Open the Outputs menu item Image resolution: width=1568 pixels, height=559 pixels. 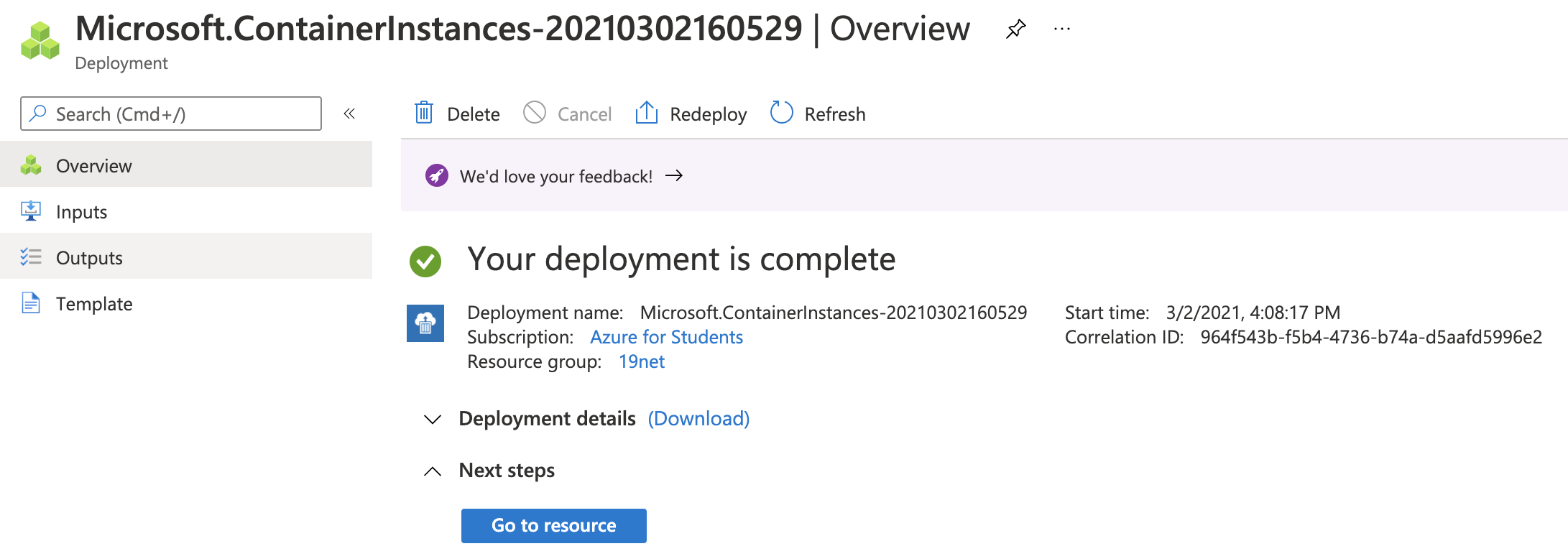(x=186, y=257)
